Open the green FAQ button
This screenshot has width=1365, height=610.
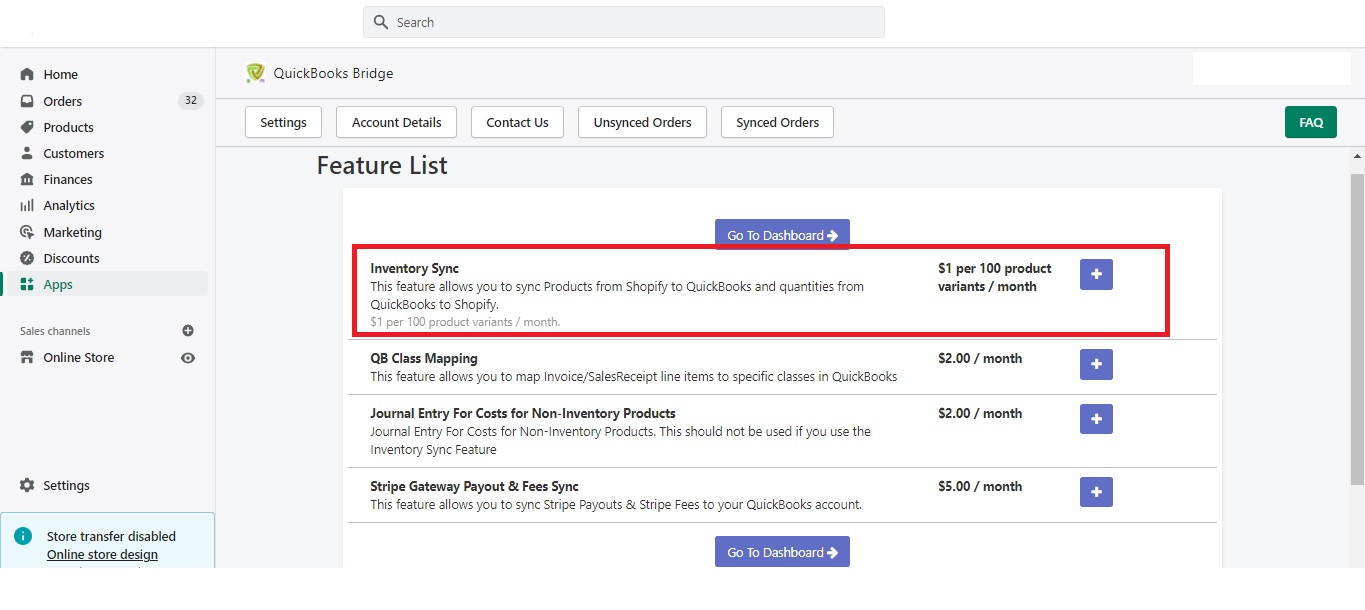point(1311,122)
